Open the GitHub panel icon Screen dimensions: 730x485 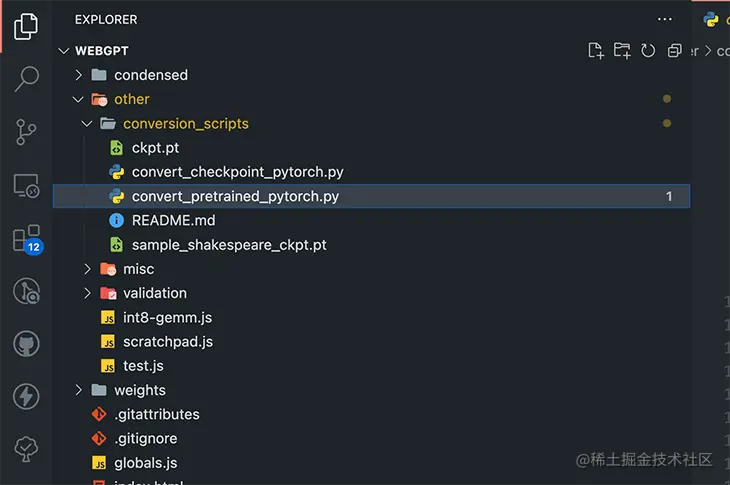26,344
